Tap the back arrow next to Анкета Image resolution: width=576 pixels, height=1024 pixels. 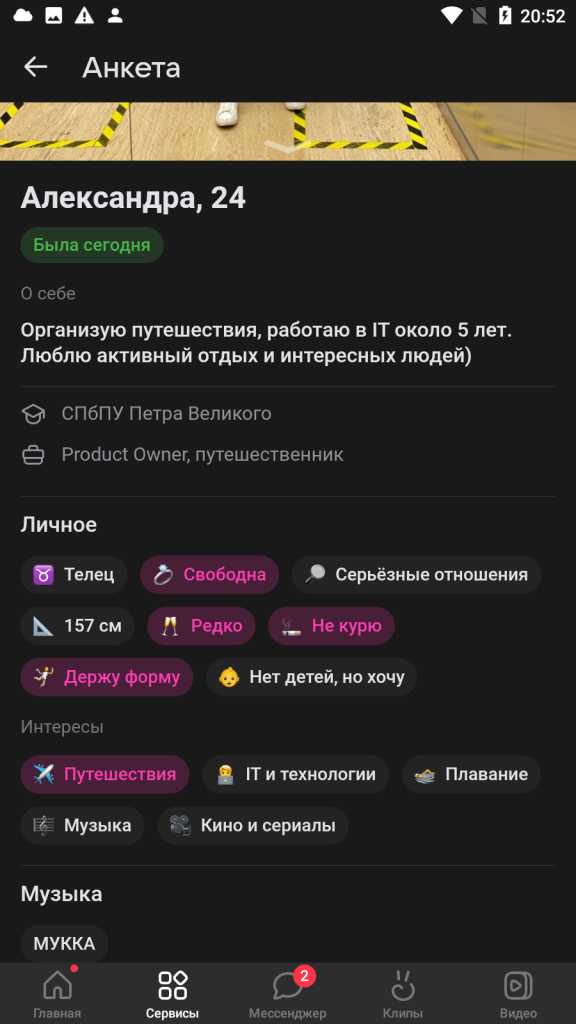tap(36, 67)
